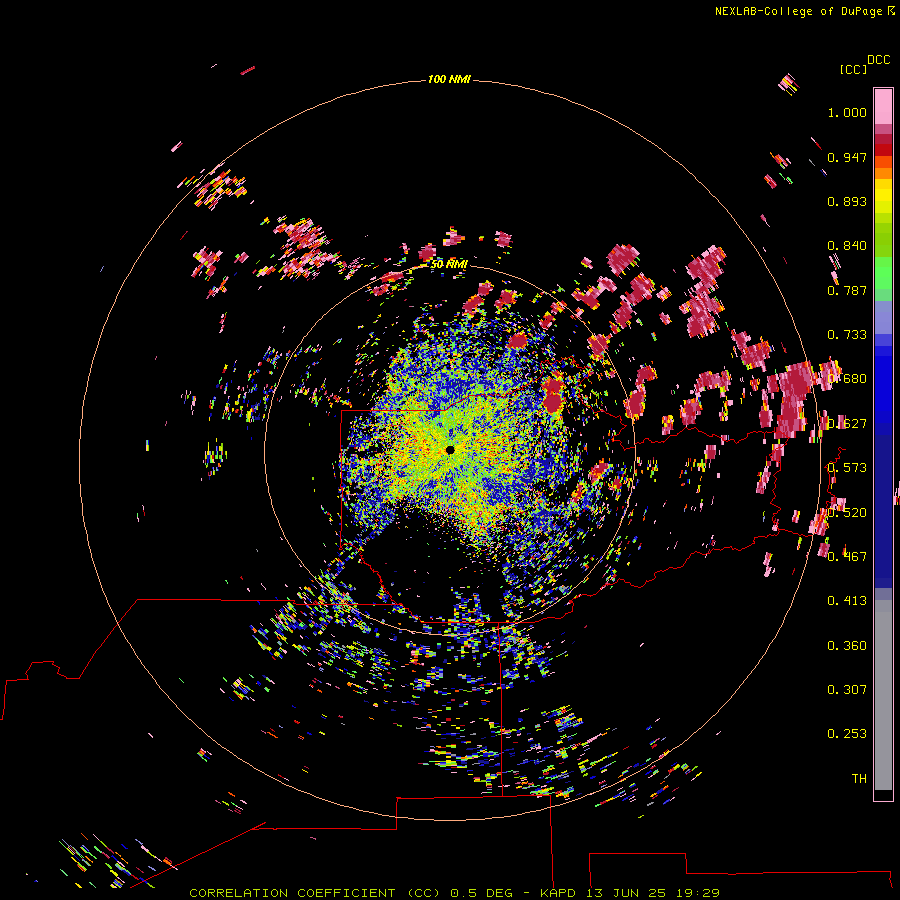Select the 0.520 legend value
The height and width of the screenshot is (900, 900).
pyautogui.click(x=847, y=513)
